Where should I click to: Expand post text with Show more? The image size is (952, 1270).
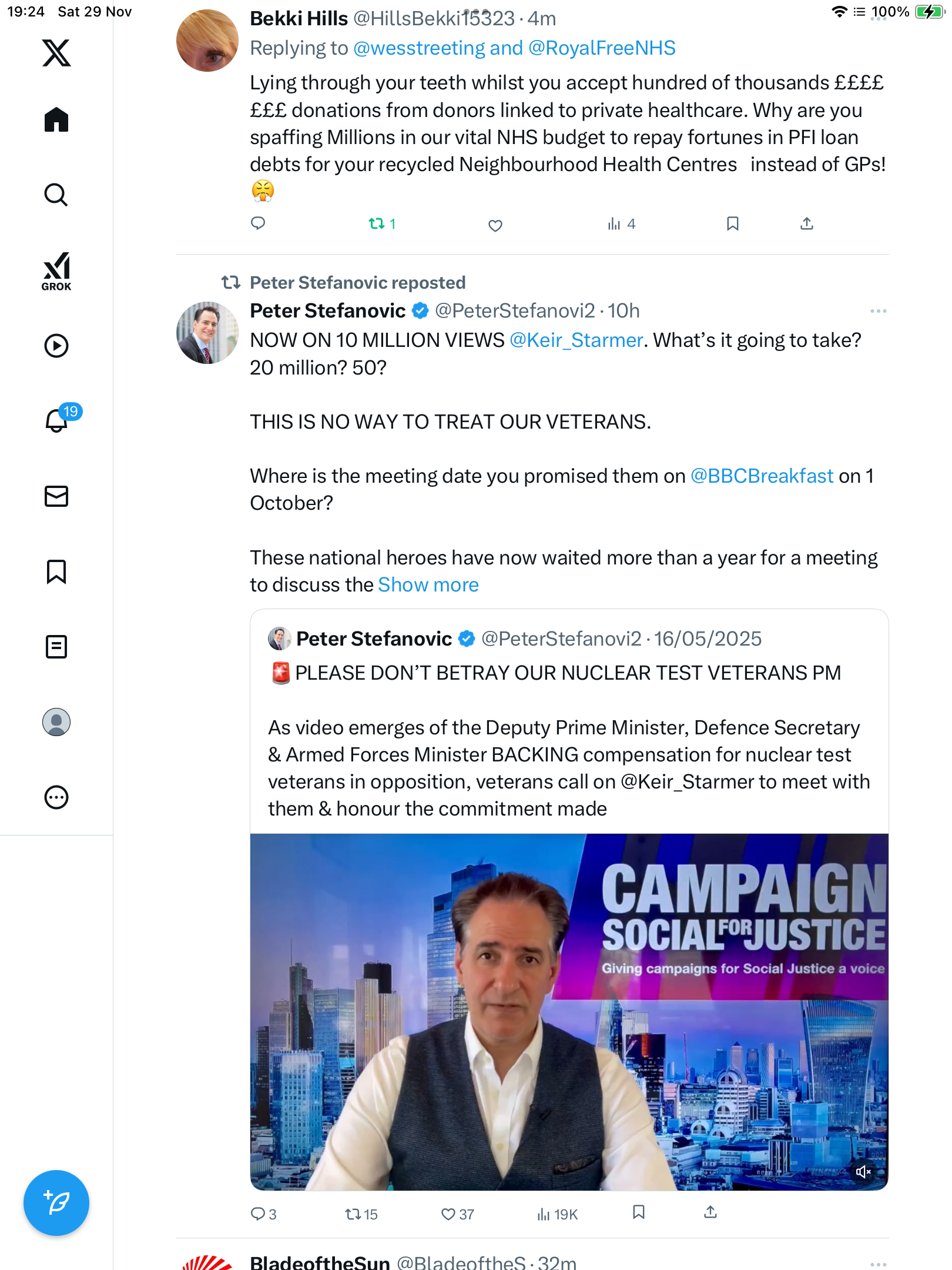point(428,585)
